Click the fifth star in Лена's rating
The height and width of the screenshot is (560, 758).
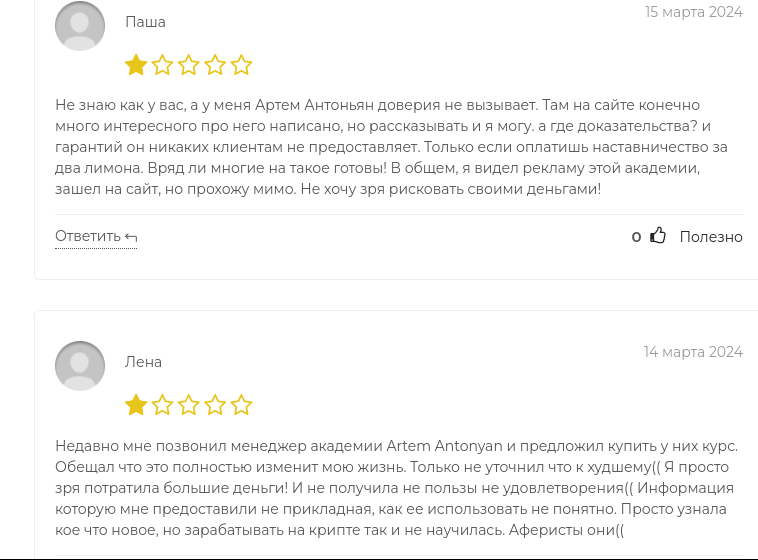pyautogui.click(x=241, y=406)
